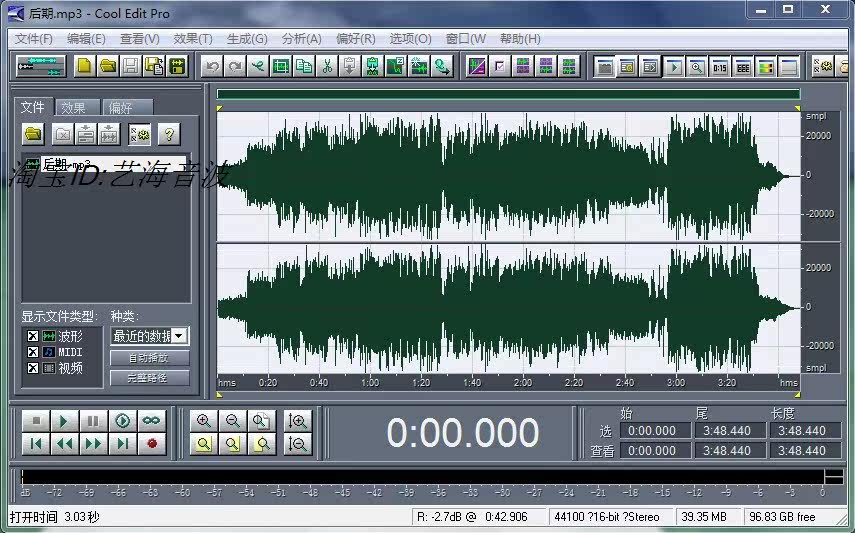This screenshot has height=533, width=855.
Task: Open the 效果(T) menu
Action: point(193,39)
